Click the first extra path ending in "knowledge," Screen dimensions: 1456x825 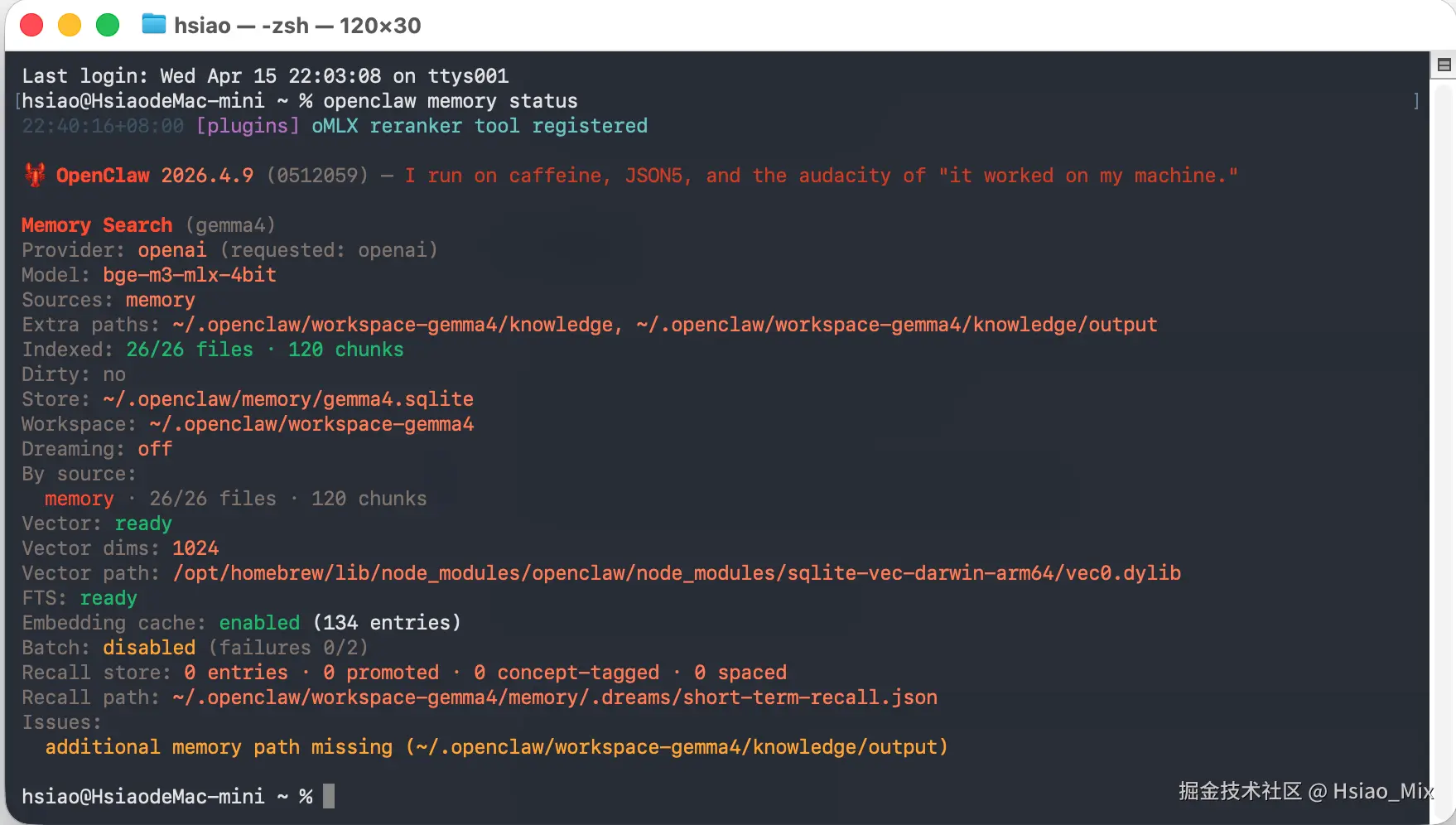(398, 325)
